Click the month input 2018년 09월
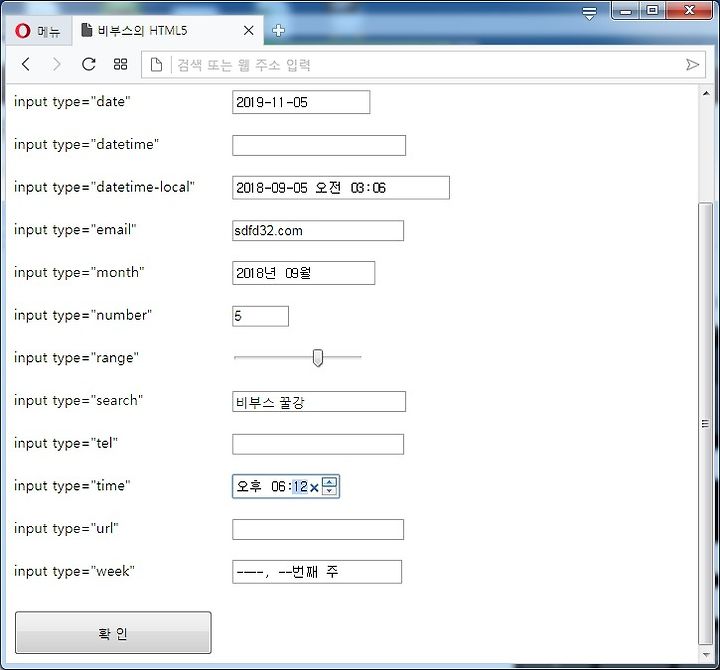The width and height of the screenshot is (720, 670). pyautogui.click(x=304, y=273)
